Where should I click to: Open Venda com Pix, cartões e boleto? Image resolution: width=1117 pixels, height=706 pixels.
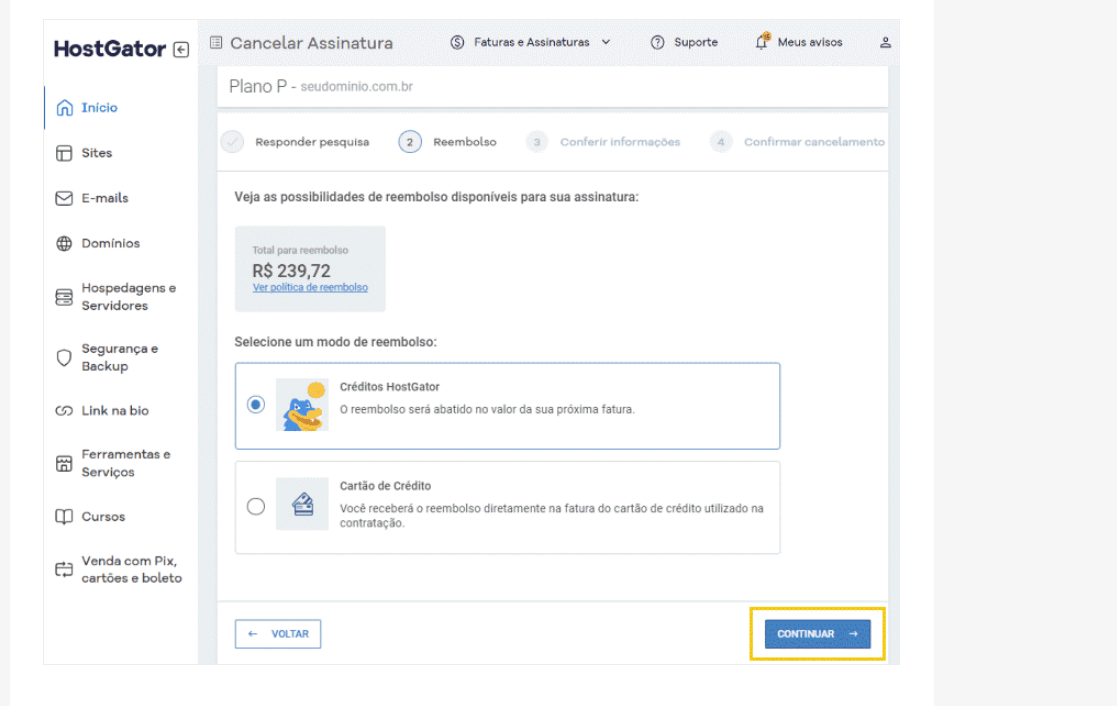pyautogui.click(x=132, y=570)
